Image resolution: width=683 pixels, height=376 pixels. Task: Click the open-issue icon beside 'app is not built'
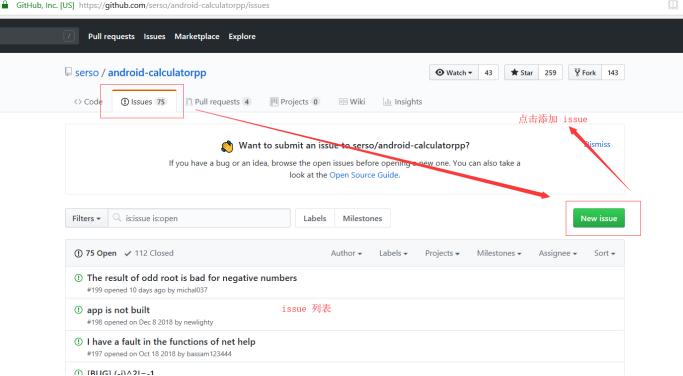click(78, 310)
